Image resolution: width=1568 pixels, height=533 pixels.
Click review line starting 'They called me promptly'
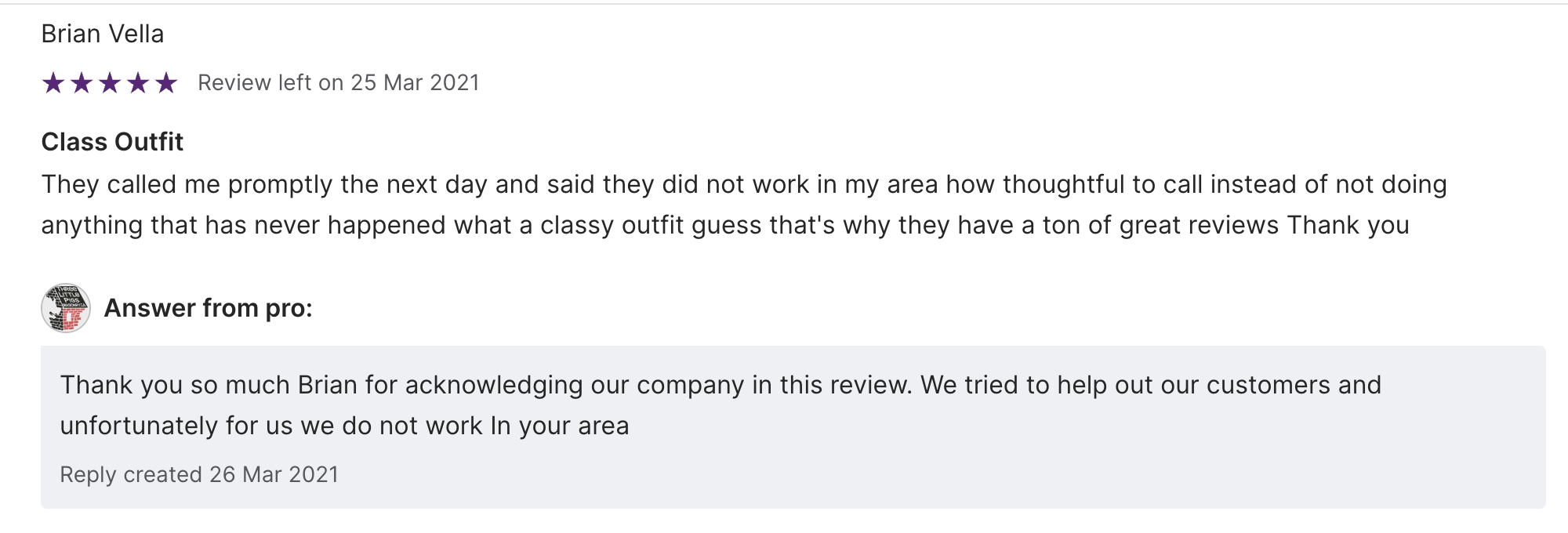(743, 184)
